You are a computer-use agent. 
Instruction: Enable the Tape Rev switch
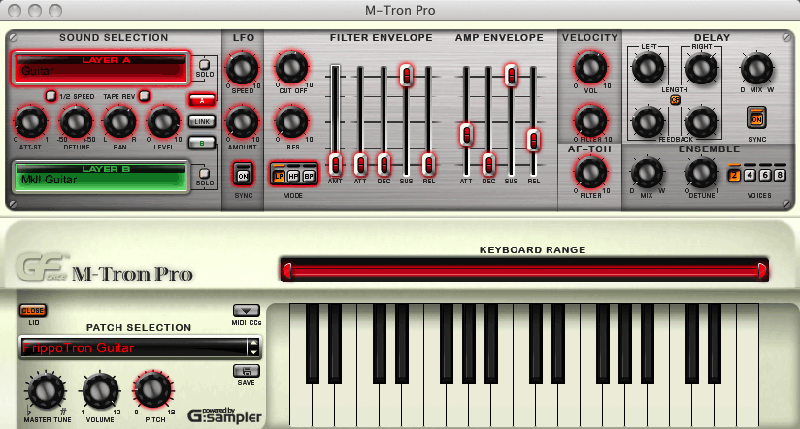(x=144, y=95)
